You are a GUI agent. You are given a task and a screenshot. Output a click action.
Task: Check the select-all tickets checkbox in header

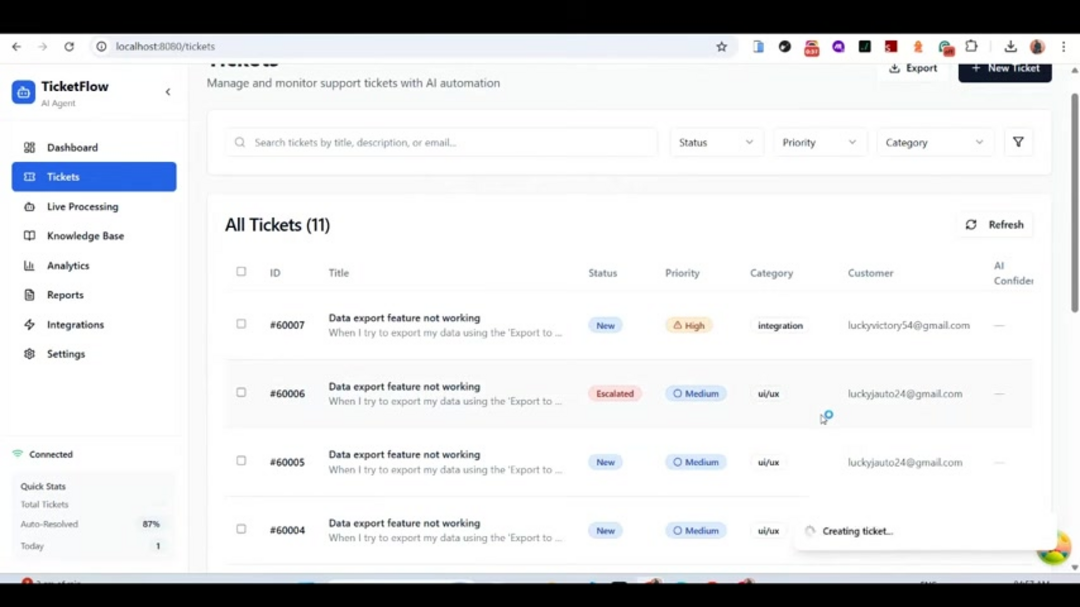click(241, 272)
